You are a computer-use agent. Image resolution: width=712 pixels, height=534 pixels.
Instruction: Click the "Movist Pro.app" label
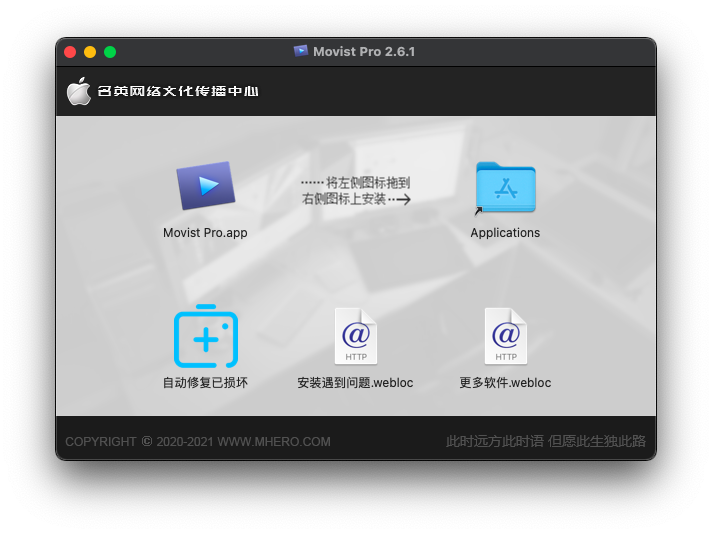[x=205, y=233]
